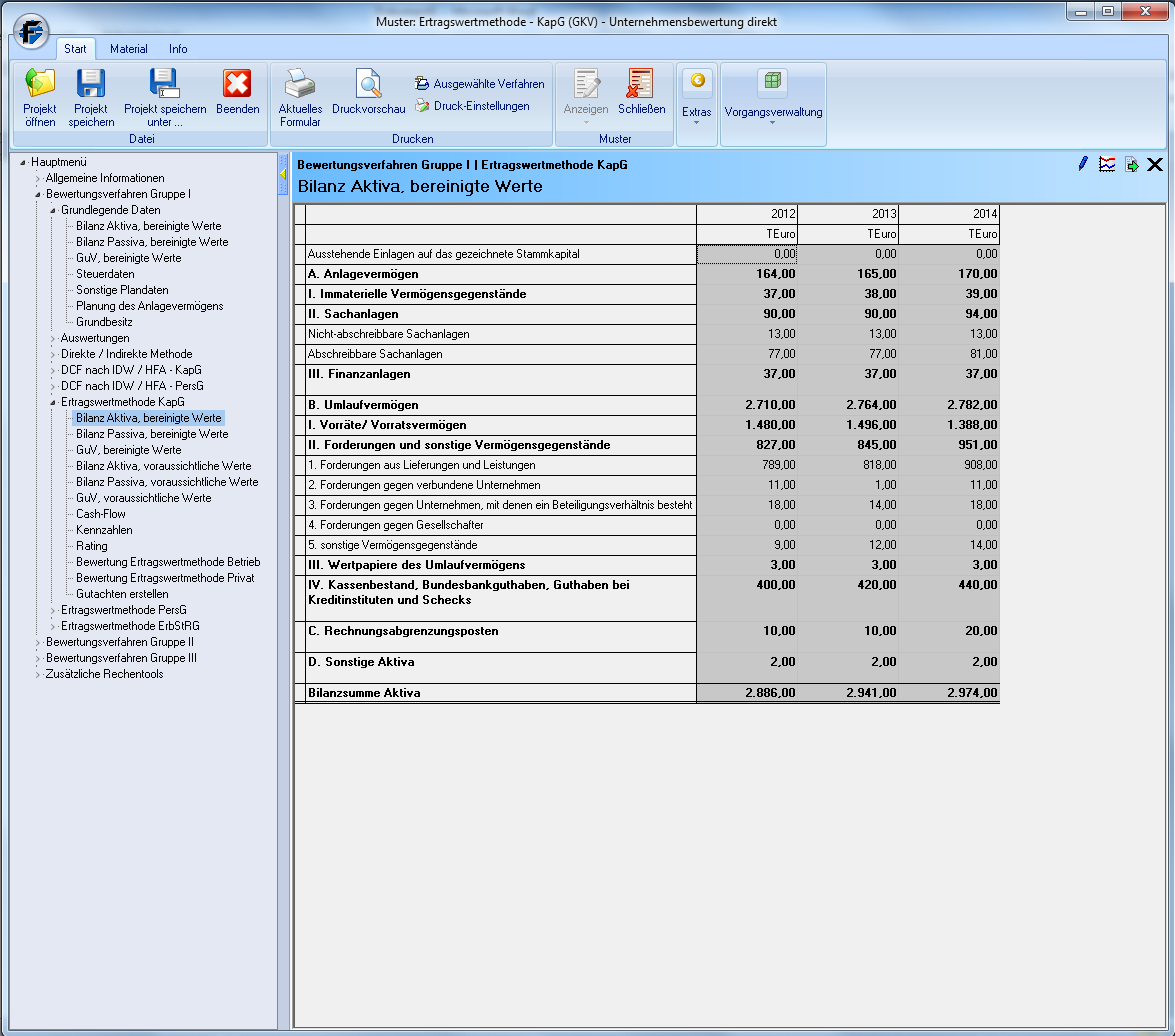Expand DCF nach IDW / HFA - KapG
This screenshot has height=1036, width=1175.
52,371
